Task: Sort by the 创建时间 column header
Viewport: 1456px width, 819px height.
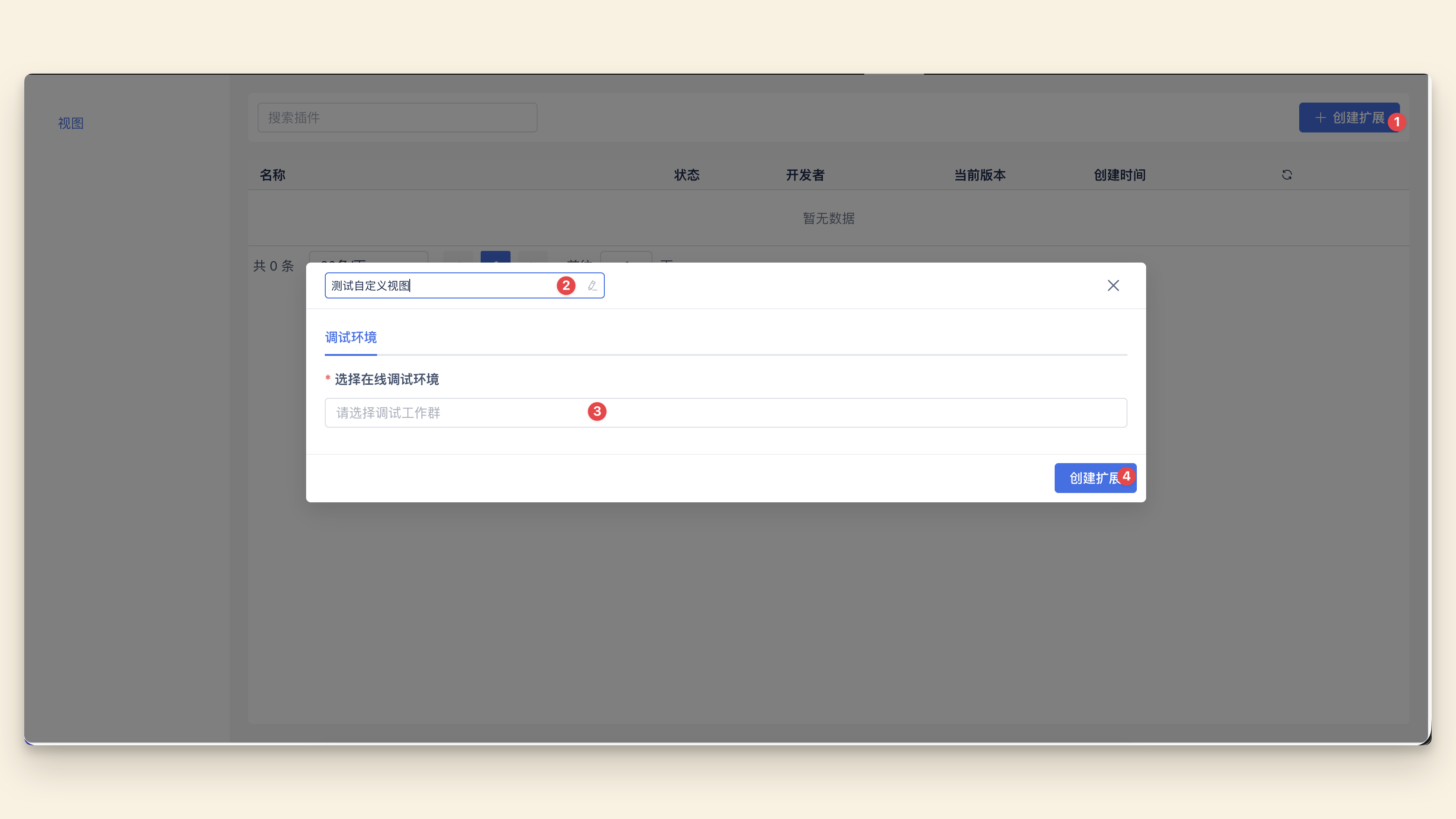Action: coord(1119,175)
